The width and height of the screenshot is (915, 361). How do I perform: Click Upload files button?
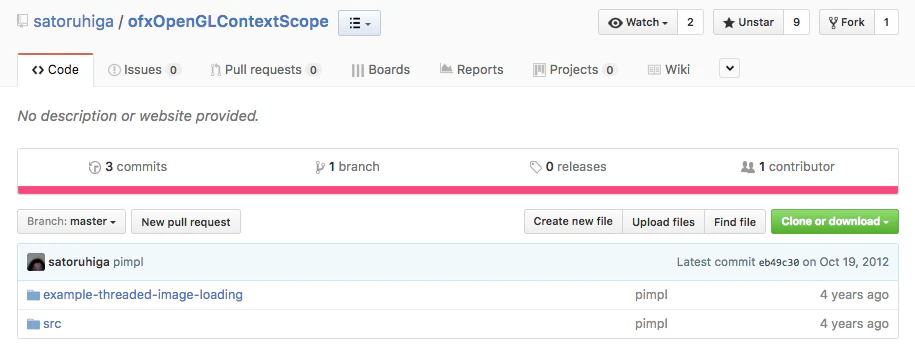pyautogui.click(x=663, y=222)
